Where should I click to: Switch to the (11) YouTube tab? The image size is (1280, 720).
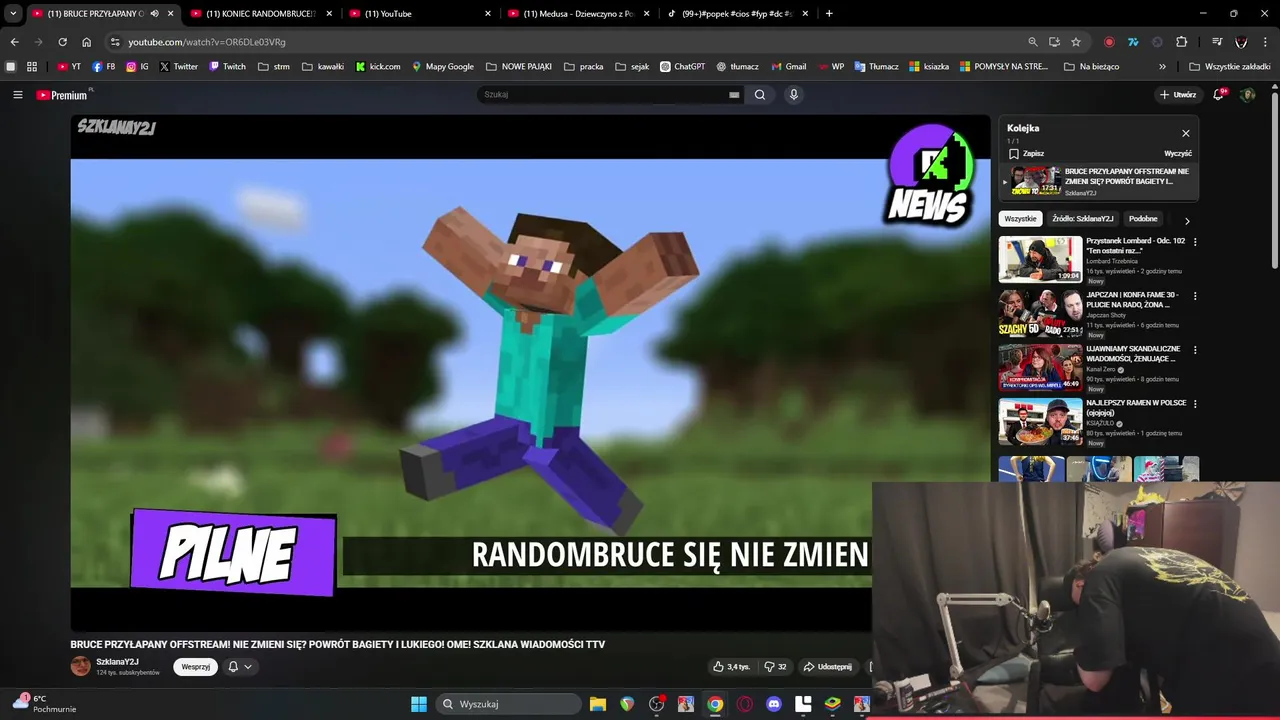click(420, 14)
